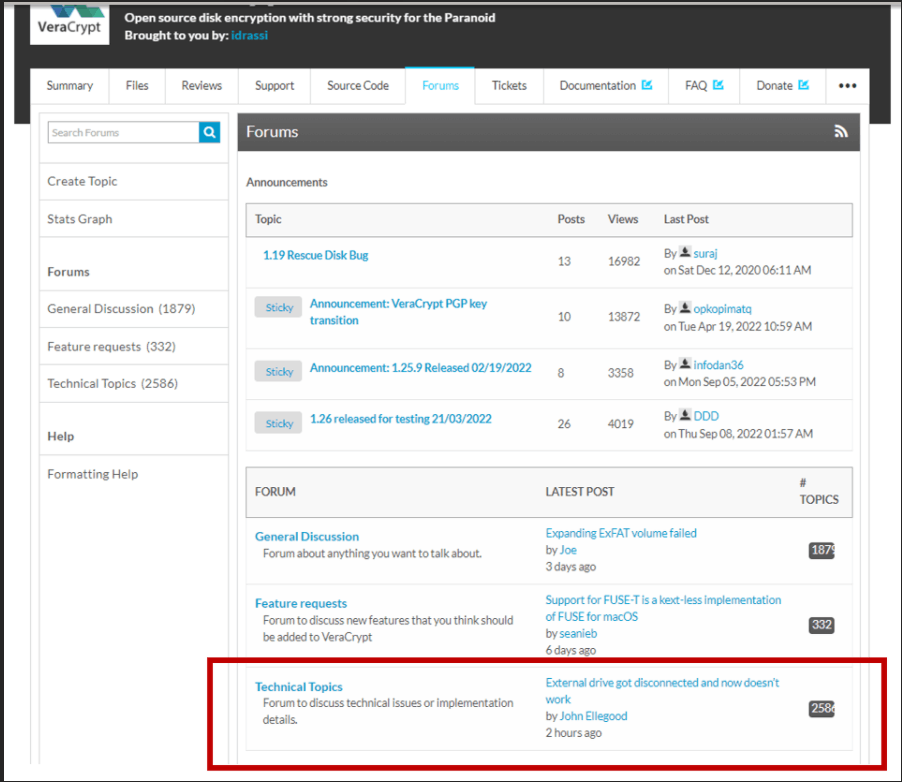Image resolution: width=902 pixels, height=782 pixels.
Task: Click user avatar icon next to infodan36
Action: coord(685,364)
